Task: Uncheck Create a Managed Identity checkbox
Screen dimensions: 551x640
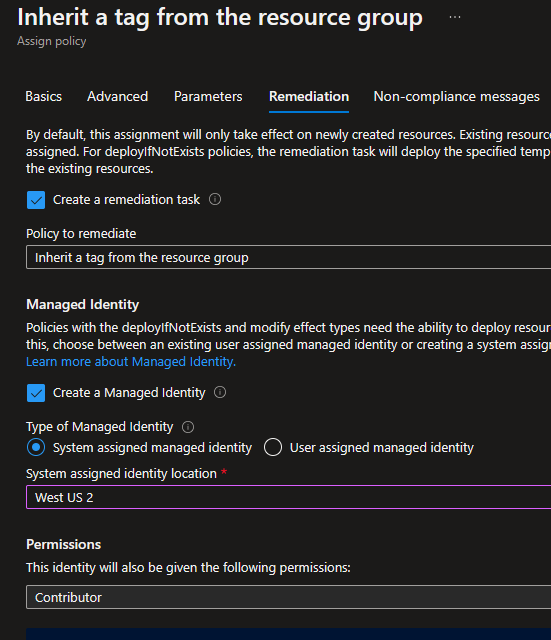Action: pos(36,393)
